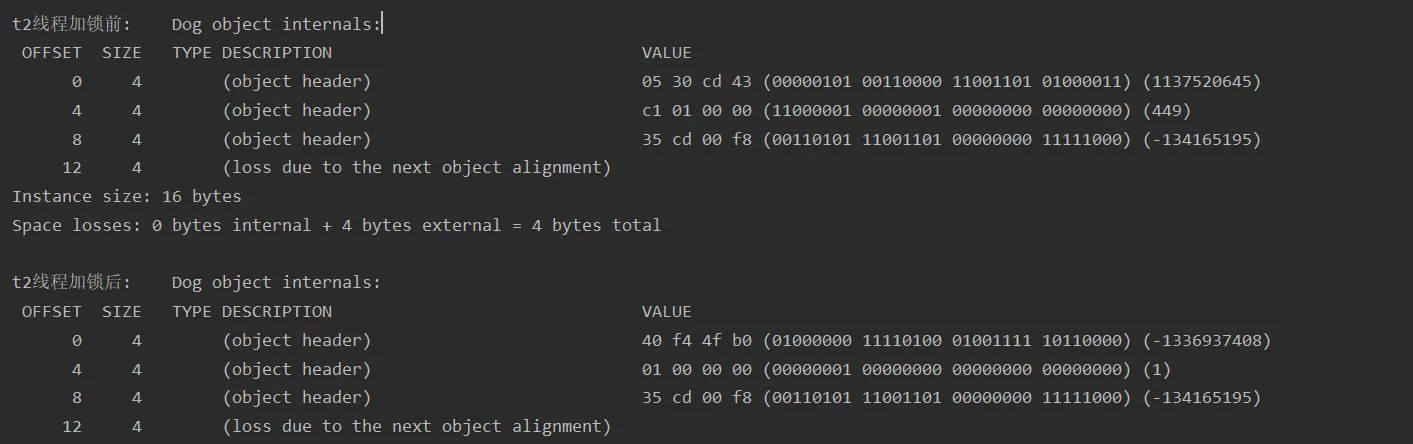Click the decimal value (1137520645)
This screenshot has height=444, width=1413.
(1201, 82)
